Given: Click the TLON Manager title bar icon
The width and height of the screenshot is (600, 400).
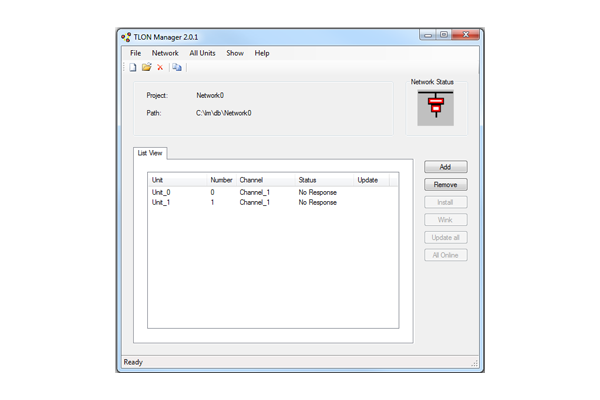Looking at the screenshot, I should pyautogui.click(x=126, y=37).
